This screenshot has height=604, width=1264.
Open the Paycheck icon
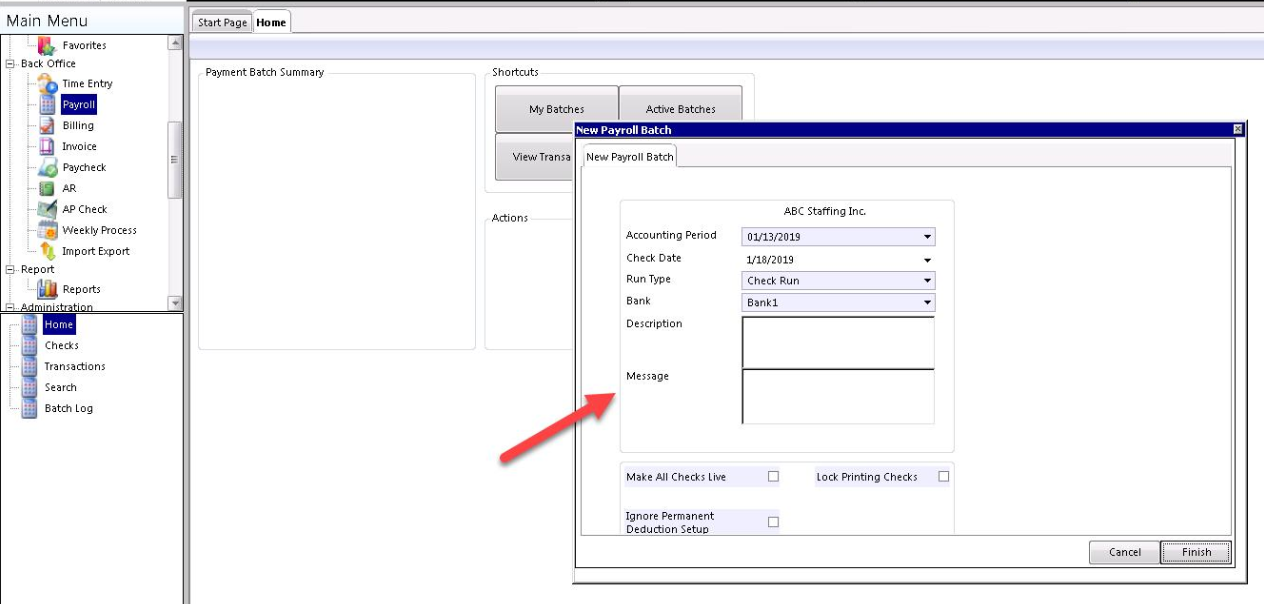(47, 168)
